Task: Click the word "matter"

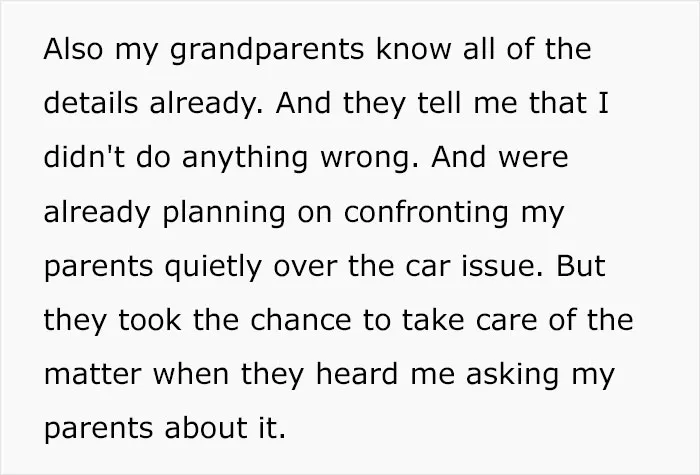Action: coord(93,375)
